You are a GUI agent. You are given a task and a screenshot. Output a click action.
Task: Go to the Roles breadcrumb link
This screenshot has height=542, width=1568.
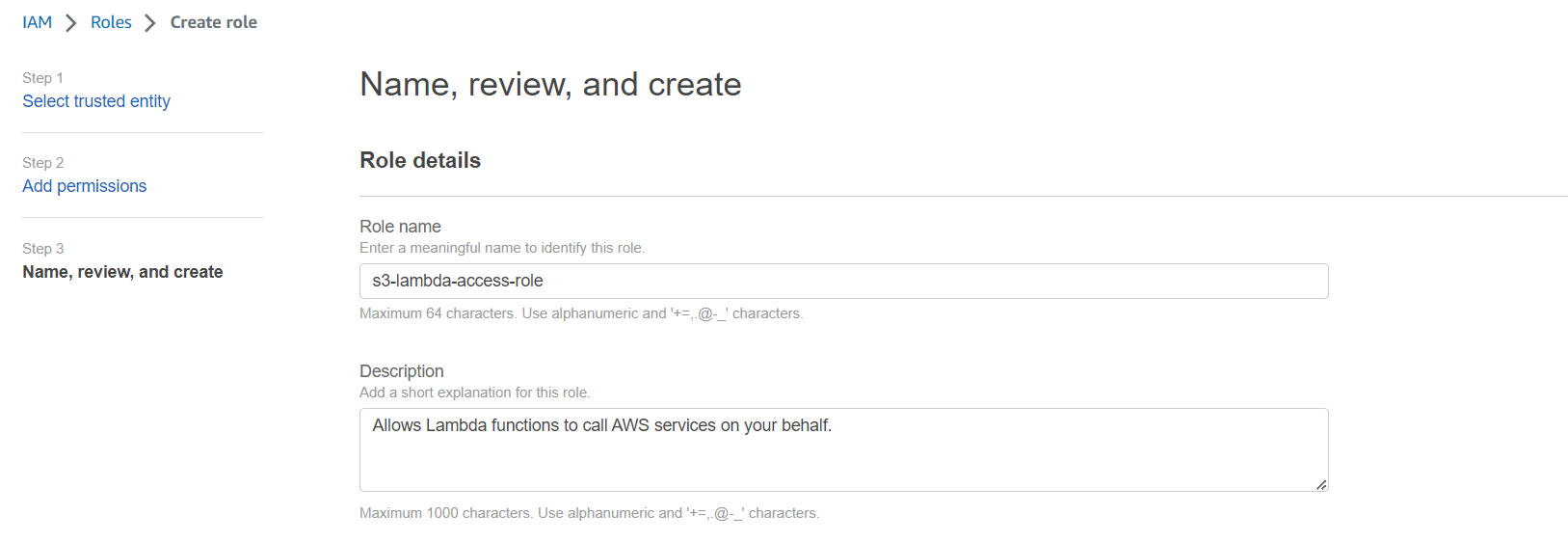pos(111,22)
